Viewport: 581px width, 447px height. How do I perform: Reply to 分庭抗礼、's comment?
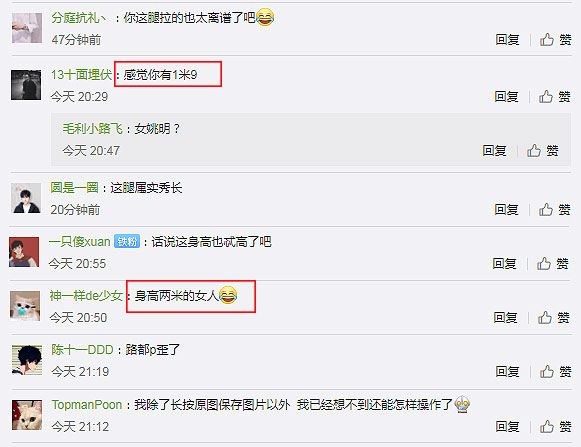coord(507,39)
